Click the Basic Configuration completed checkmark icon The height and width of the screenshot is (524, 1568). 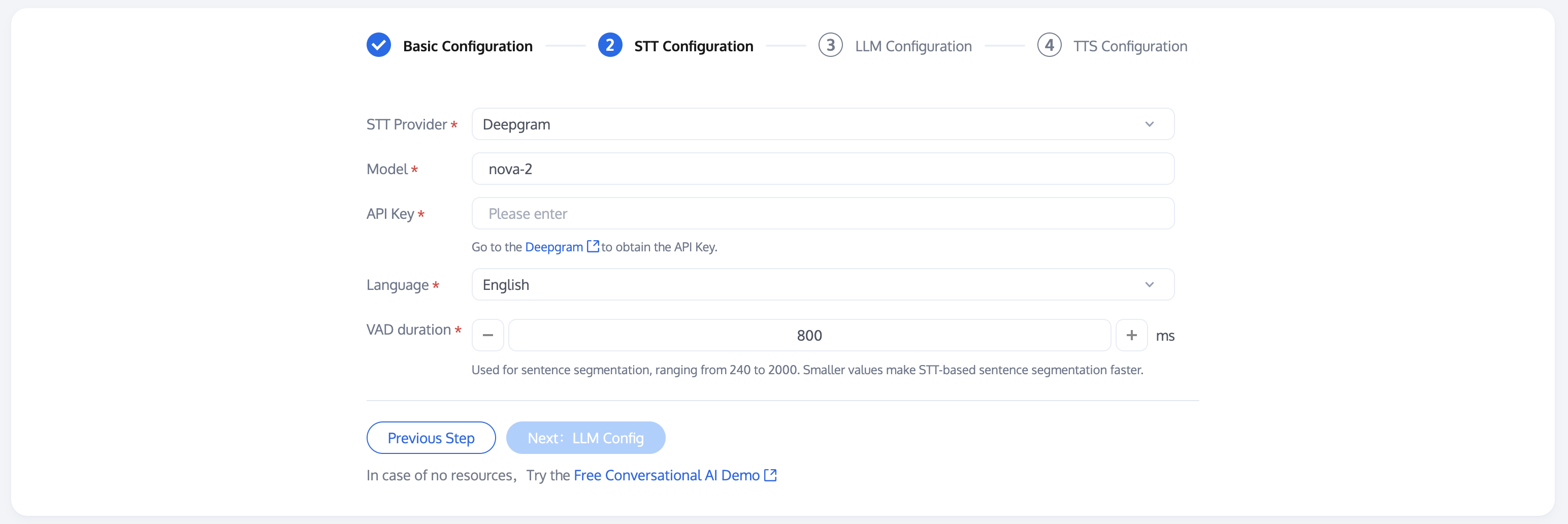click(x=379, y=45)
